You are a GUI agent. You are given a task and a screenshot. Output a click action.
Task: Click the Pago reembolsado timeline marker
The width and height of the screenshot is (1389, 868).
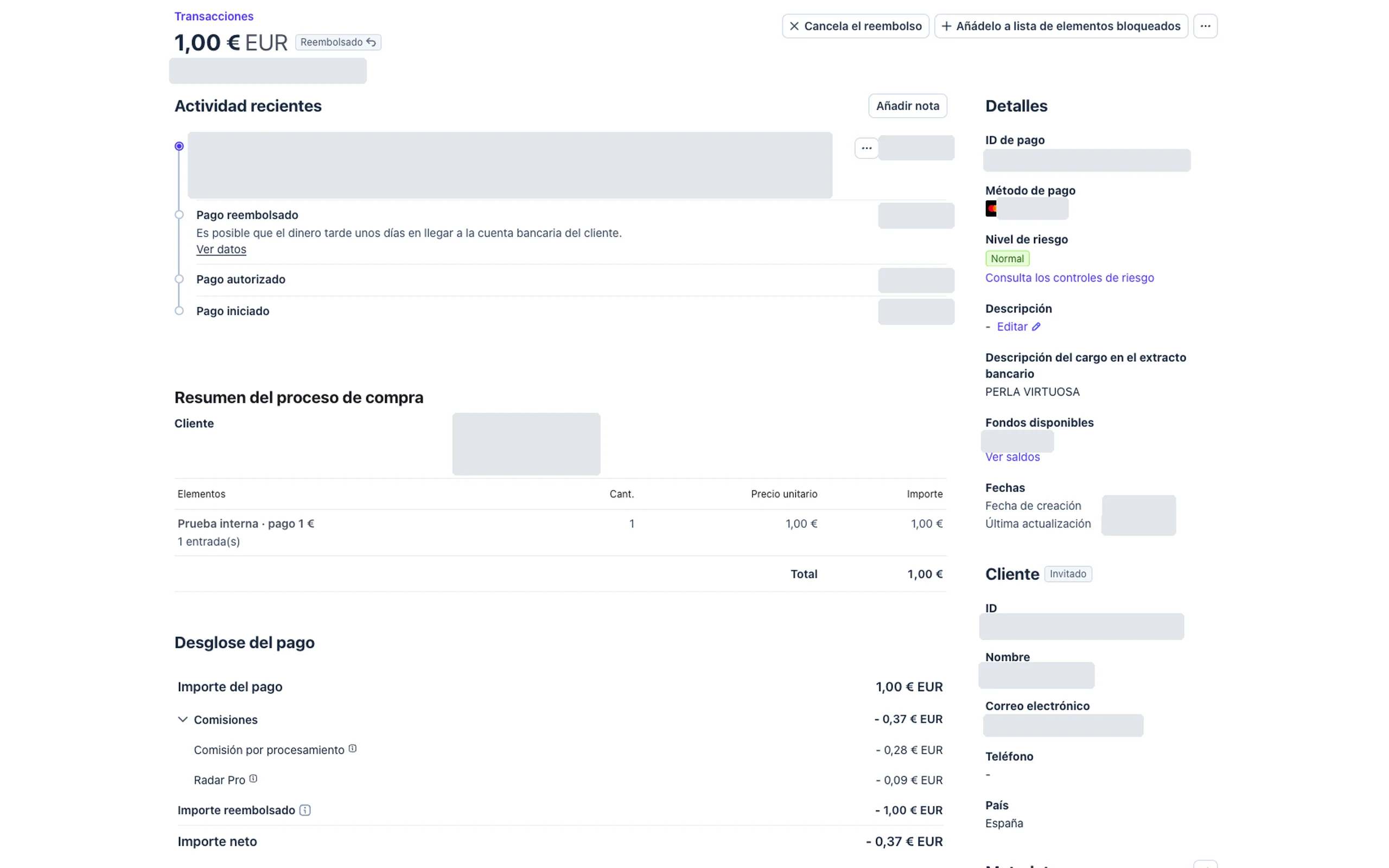(x=179, y=215)
